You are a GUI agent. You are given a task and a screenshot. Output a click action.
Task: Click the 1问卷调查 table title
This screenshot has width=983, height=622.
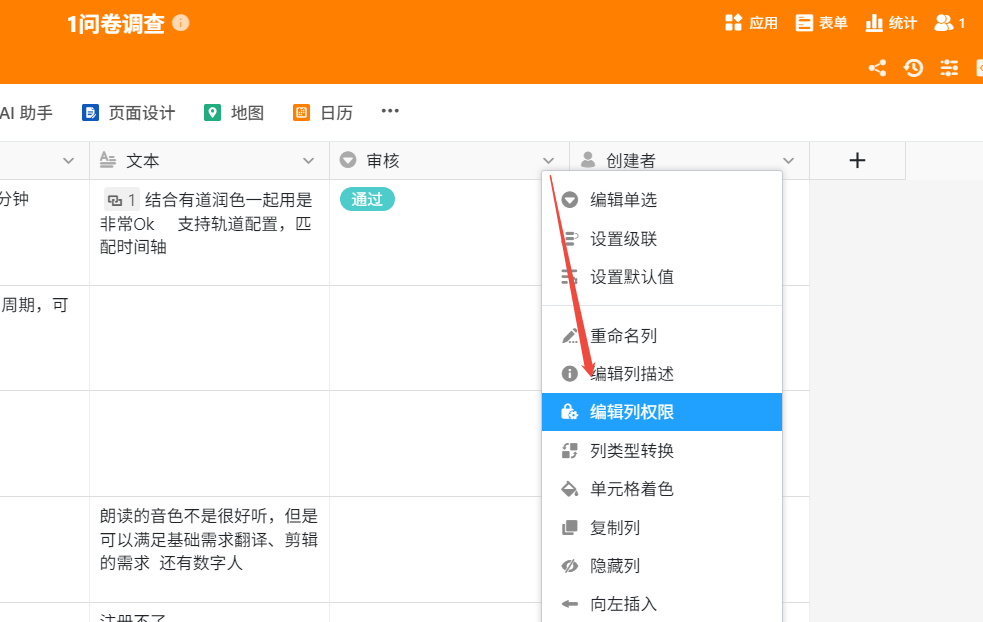[116, 24]
